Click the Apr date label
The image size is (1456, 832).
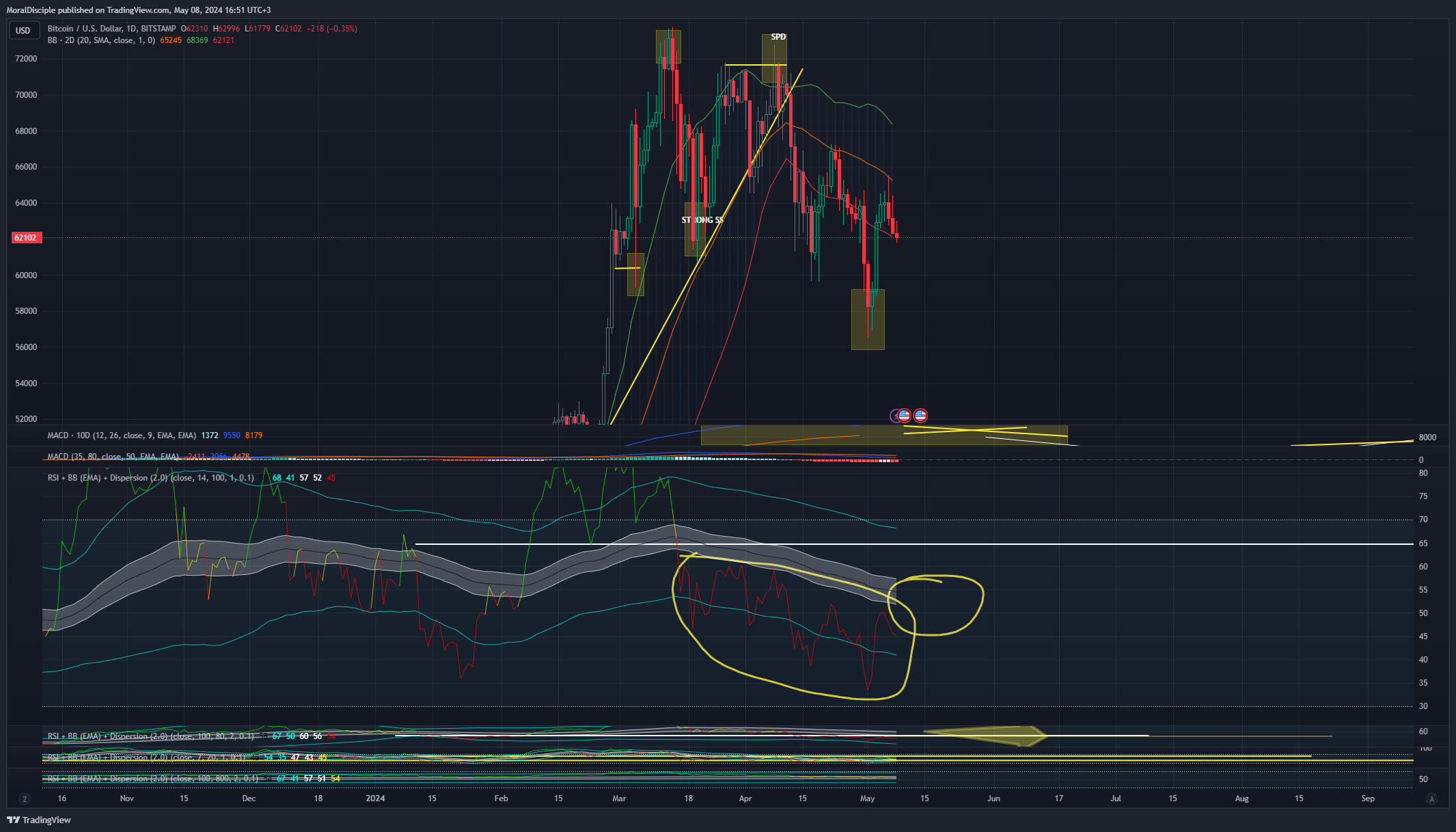[745, 799]
